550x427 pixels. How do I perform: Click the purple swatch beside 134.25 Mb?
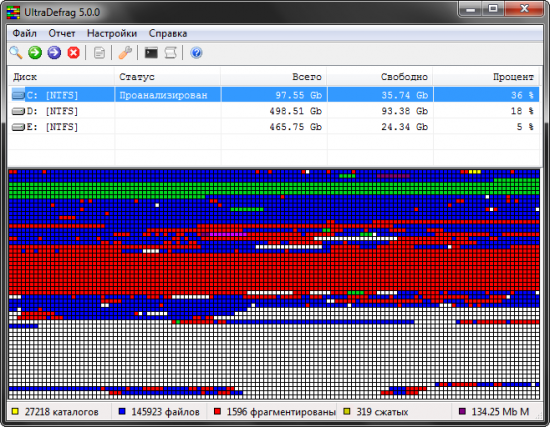click(462, 411)
